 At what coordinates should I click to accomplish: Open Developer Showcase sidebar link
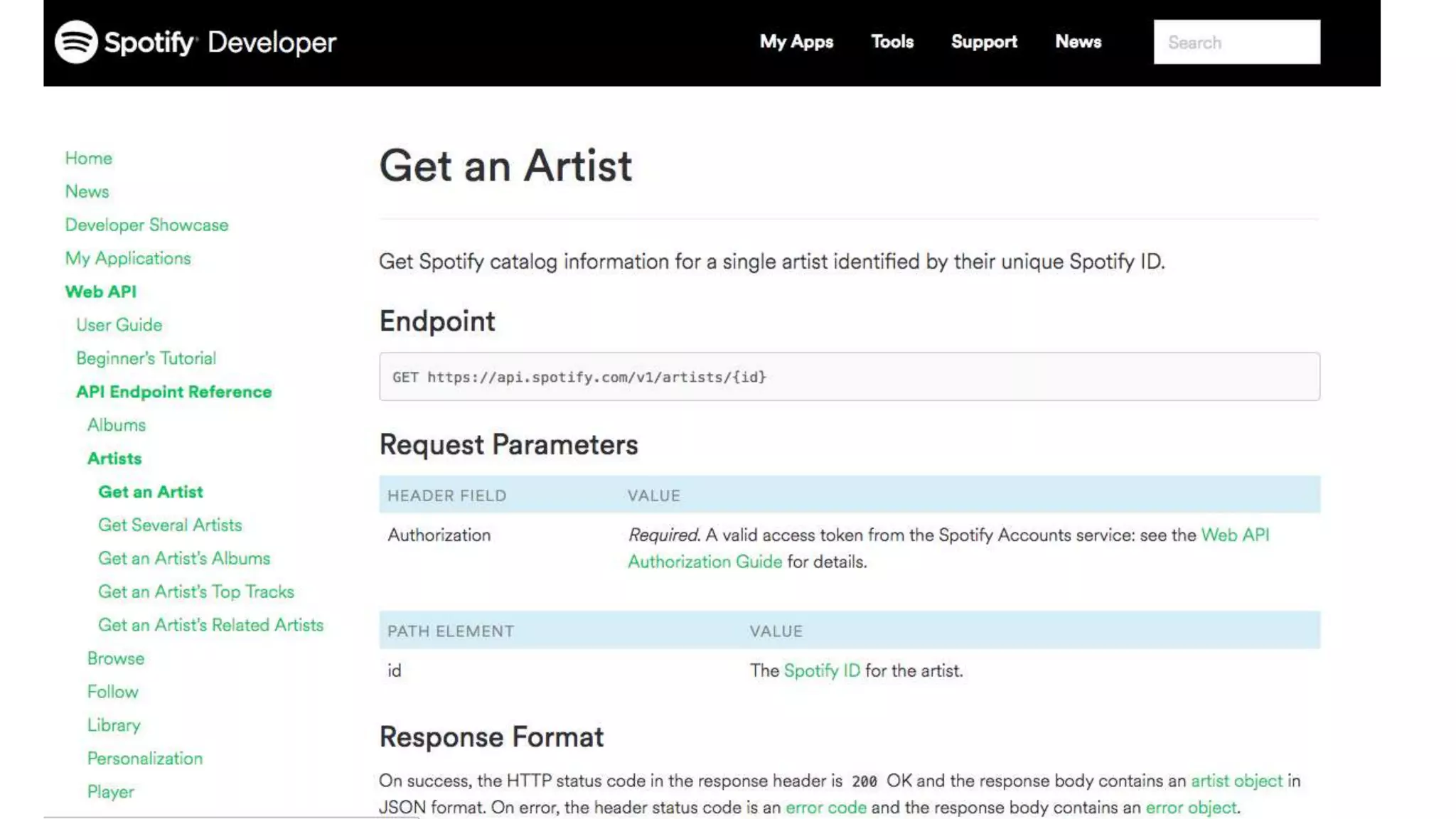coord(146,225)
